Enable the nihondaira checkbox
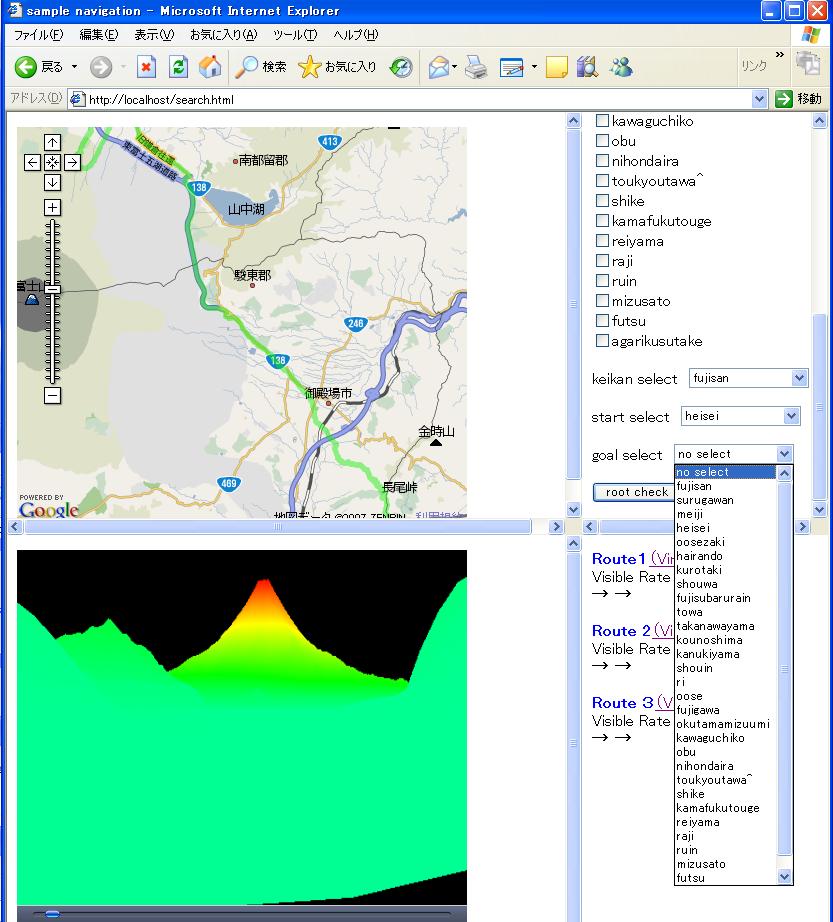 click(602, 161)
